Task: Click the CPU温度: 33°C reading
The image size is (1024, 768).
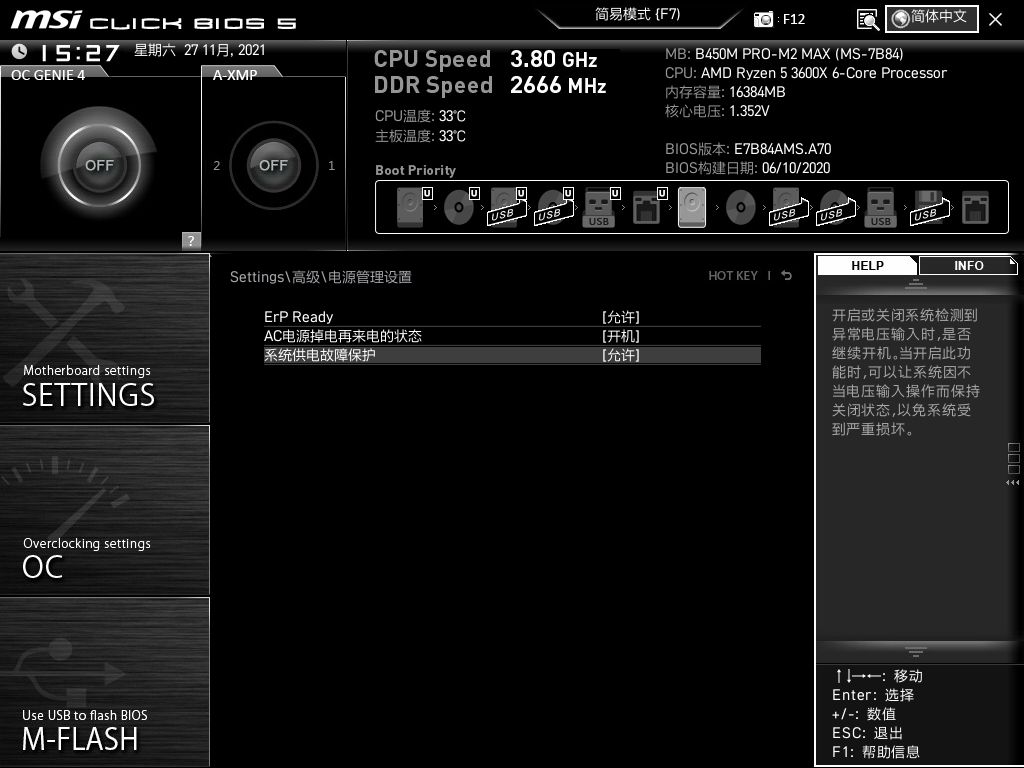Action: (x=420, y=116)
